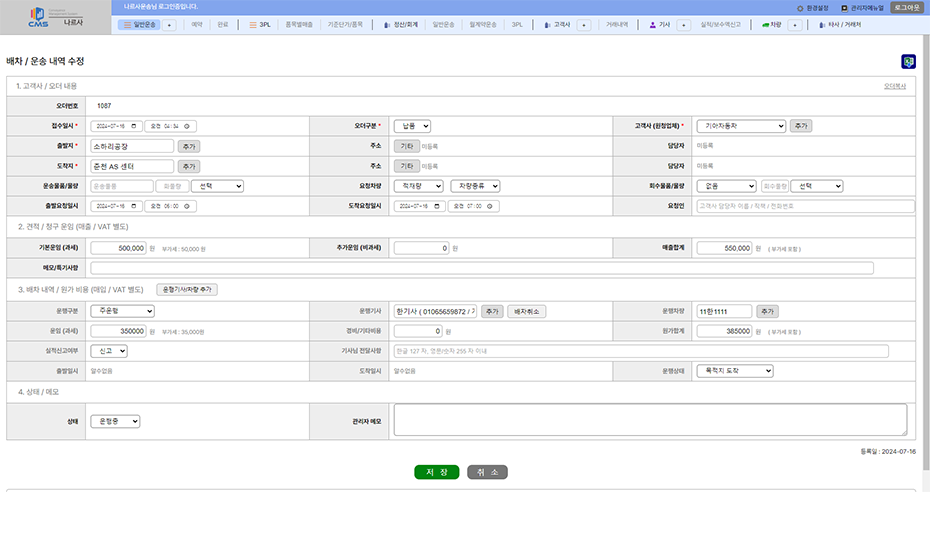Click the plus button next to 일반운송

[169, 25]
